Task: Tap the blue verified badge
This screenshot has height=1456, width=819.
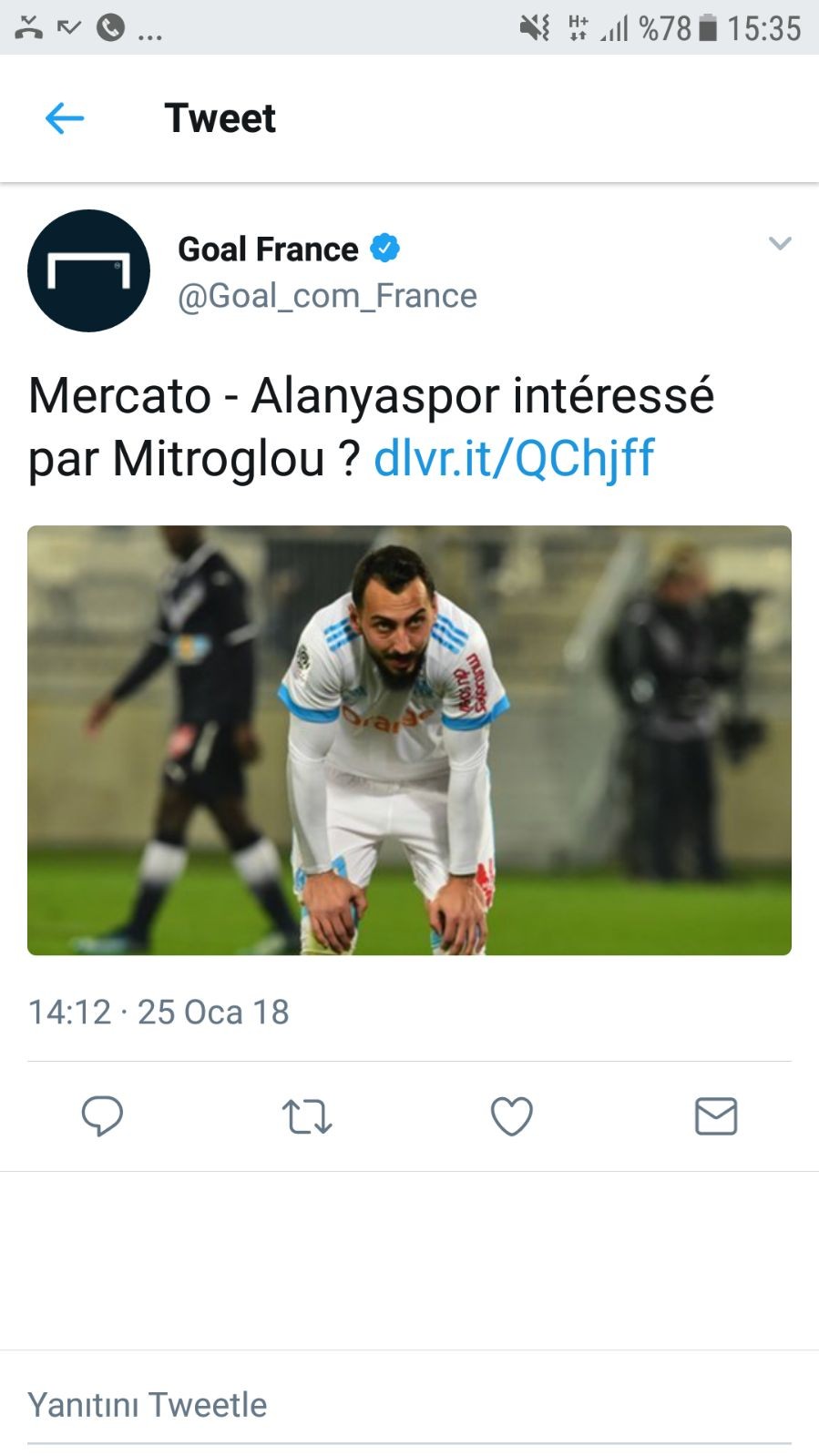Action: (384, 248)
